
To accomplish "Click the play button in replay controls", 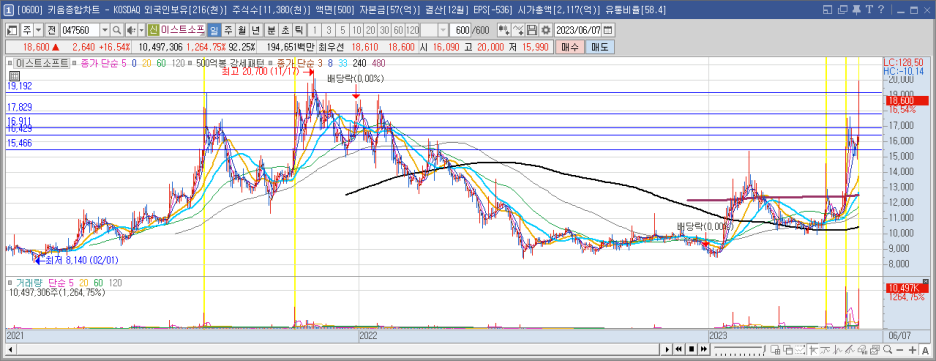I will 667,349.
